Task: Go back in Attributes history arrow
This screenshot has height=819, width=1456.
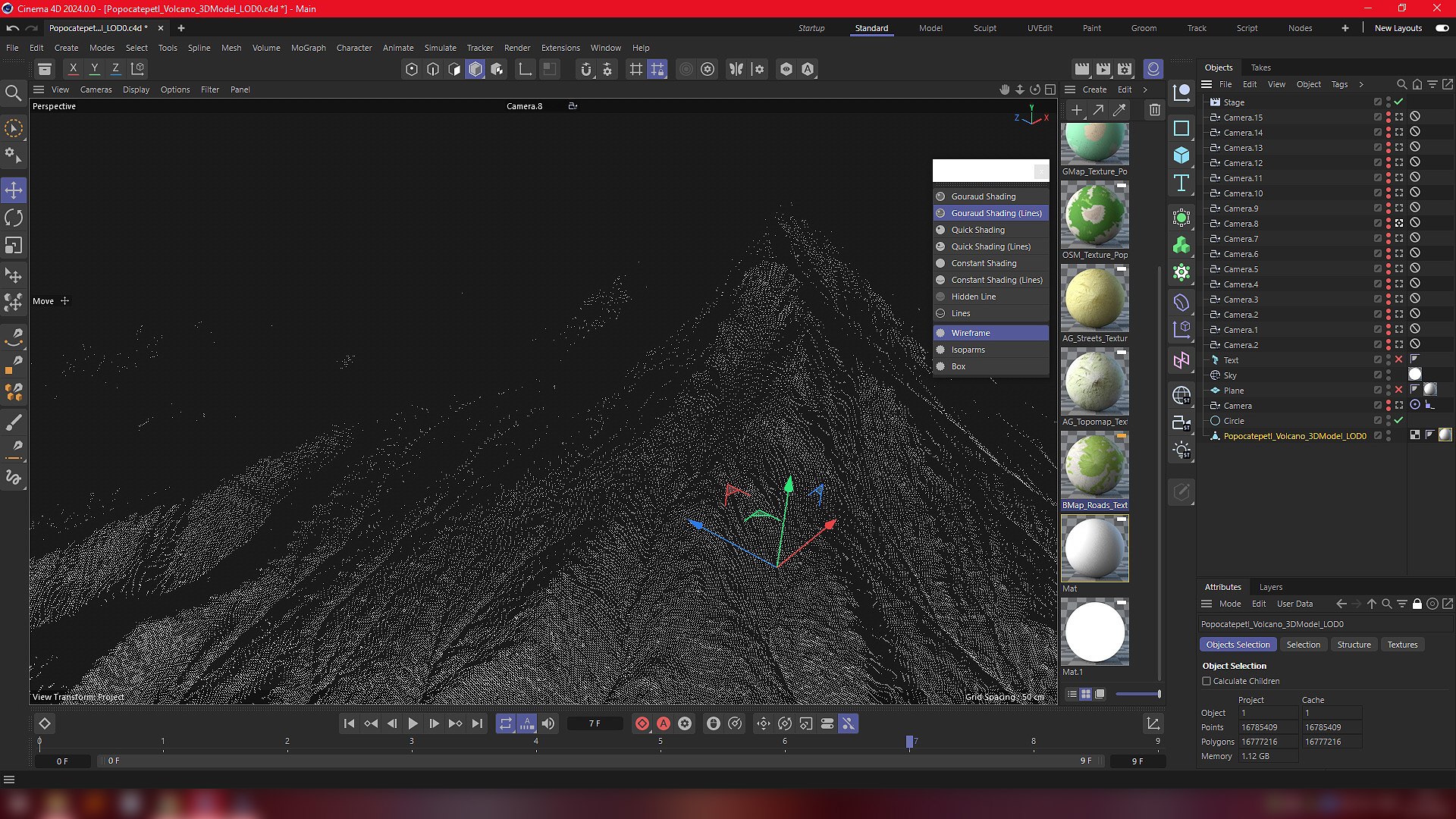Action: tap(1341, 604)
